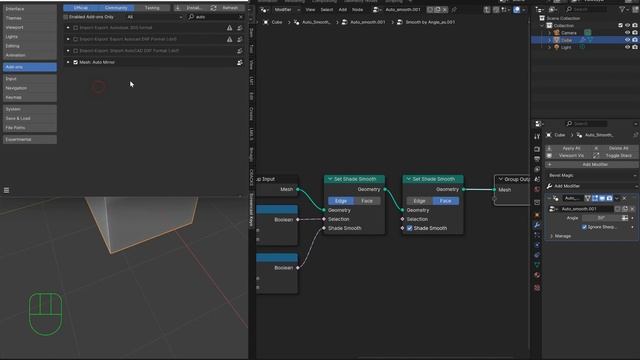Unlink the node group using the header X

pyautogui.click(x=444, y=9)
